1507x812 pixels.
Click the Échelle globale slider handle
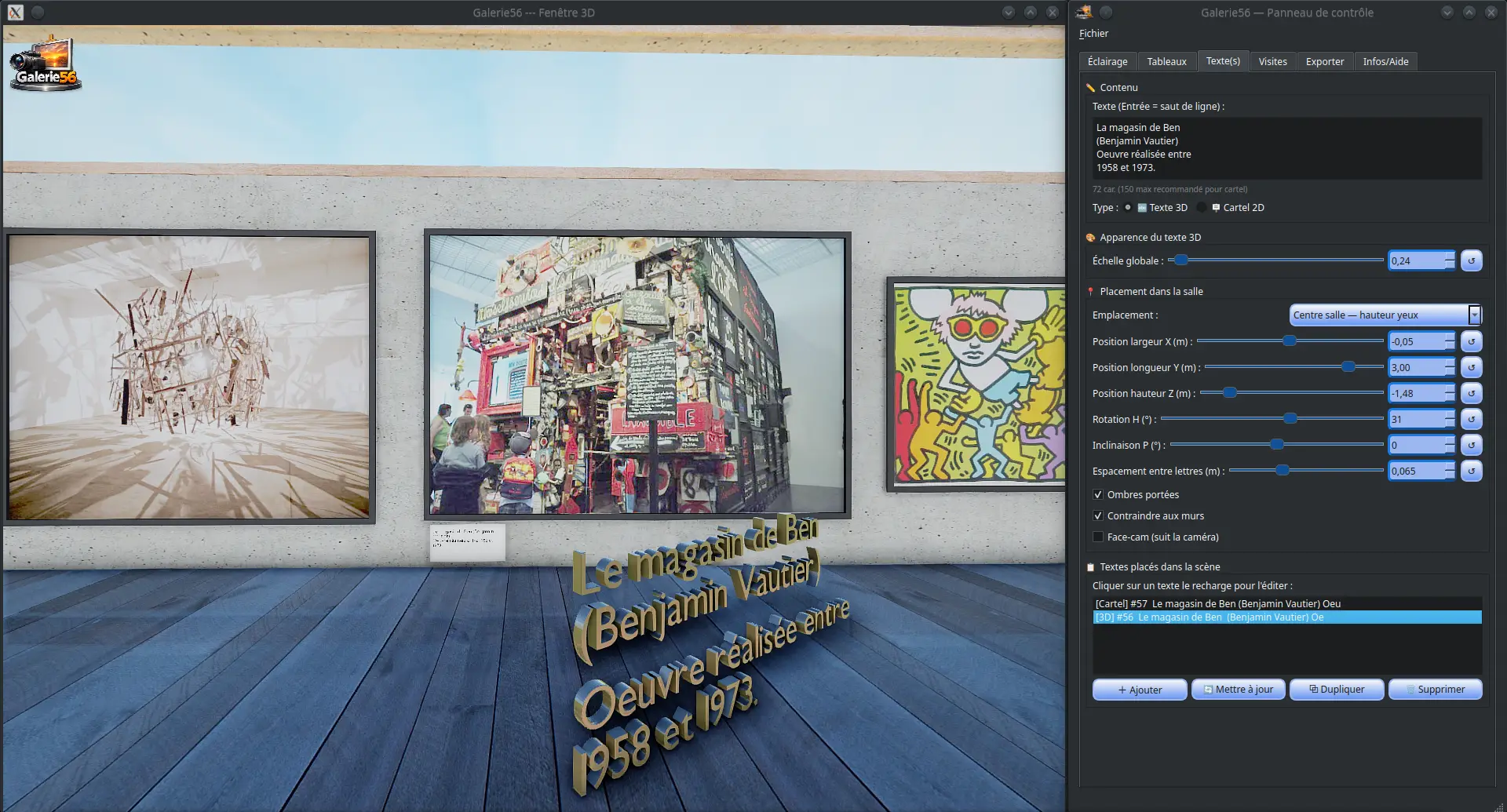tap(1180, 260)
